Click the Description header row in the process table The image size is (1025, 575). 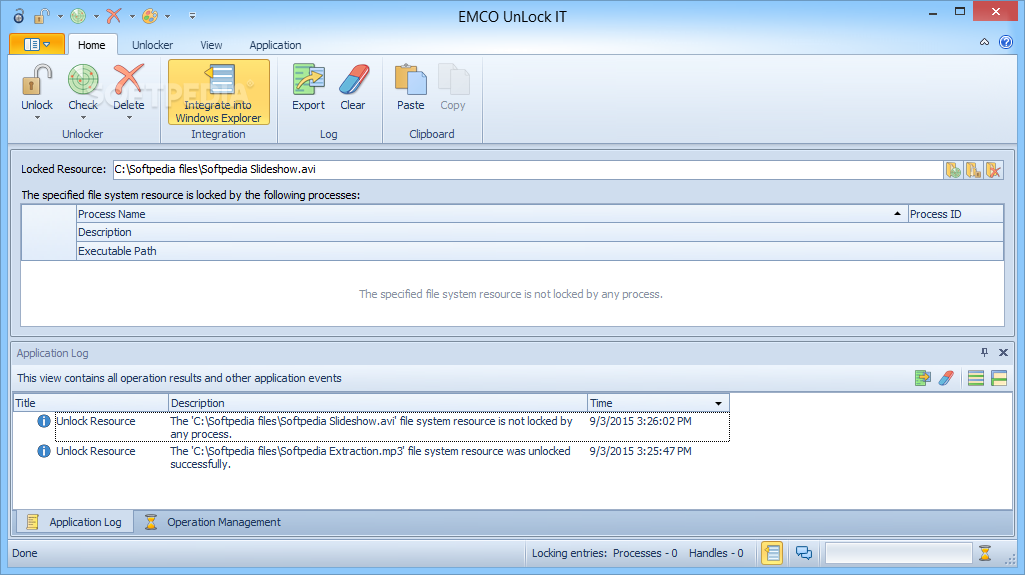pyautogui.click(x=539, y=233)
